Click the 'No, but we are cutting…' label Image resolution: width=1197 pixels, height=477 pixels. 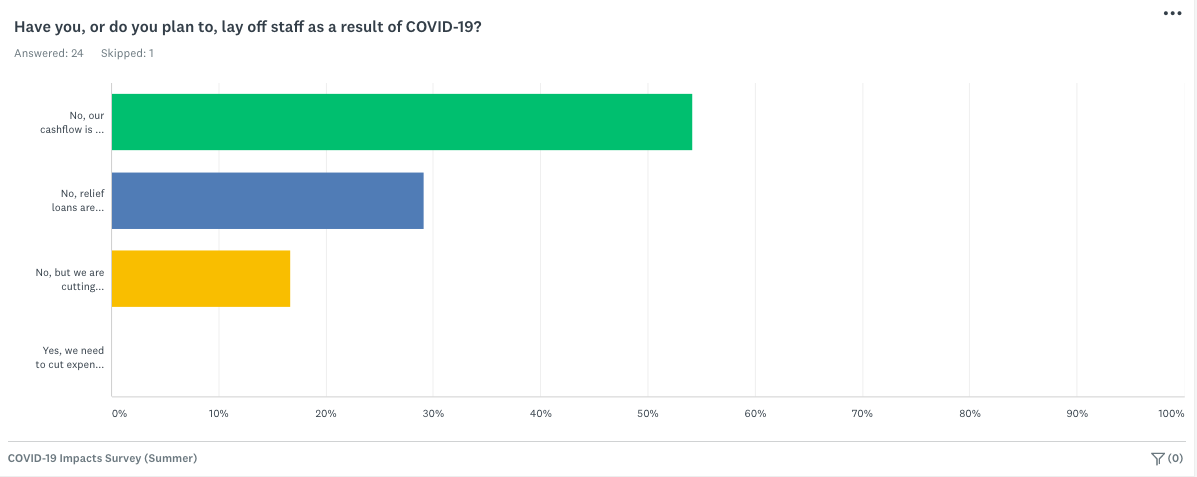(x=70, y=279)
